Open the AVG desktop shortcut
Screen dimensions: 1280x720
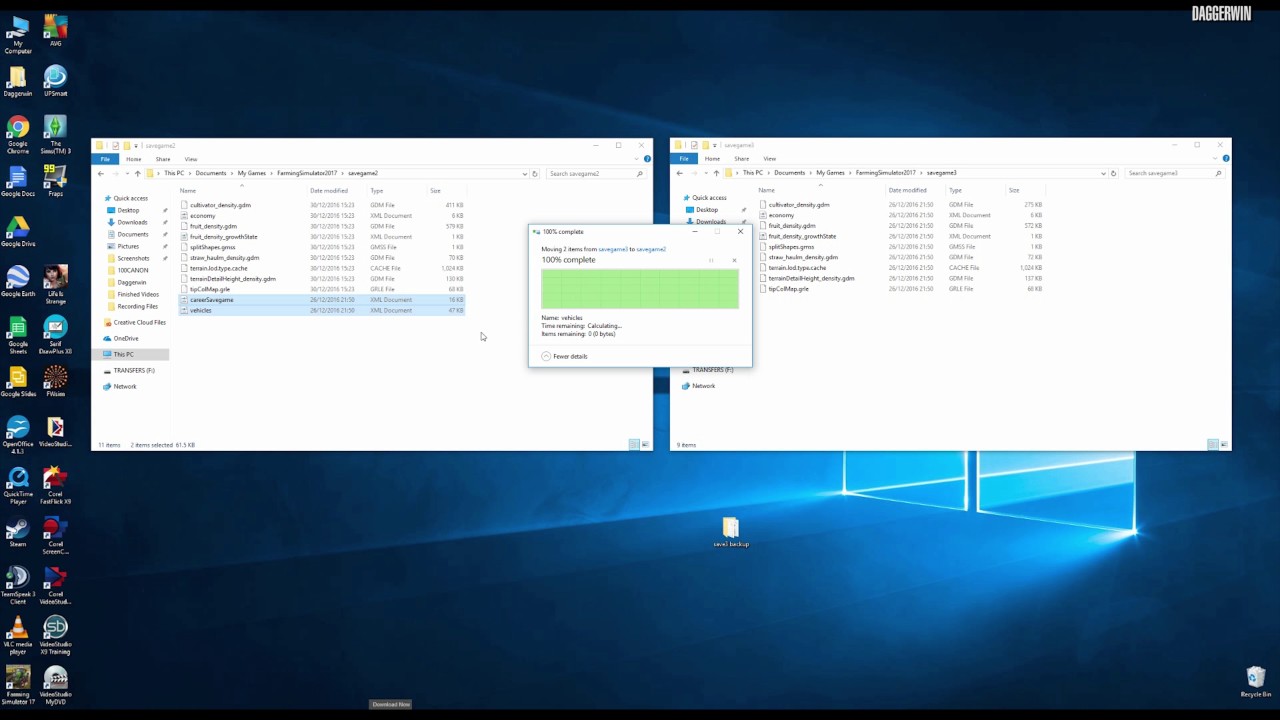coord(55,31)
